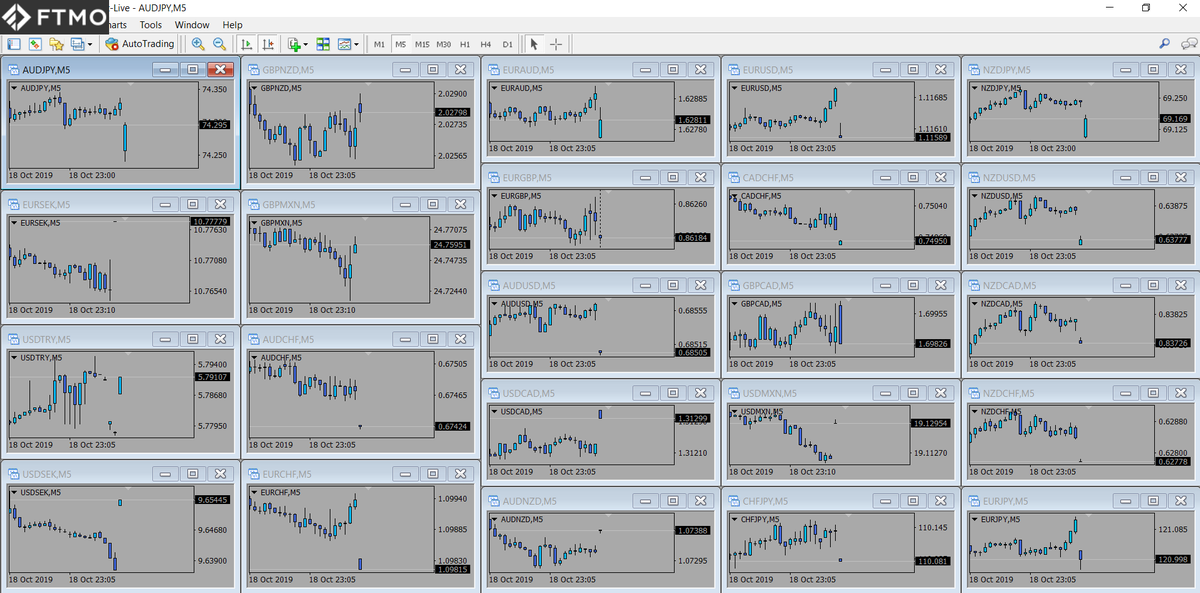
Task: Expand one-click trading triangle on NZDJPY chart
Action: tap(975, 88)
